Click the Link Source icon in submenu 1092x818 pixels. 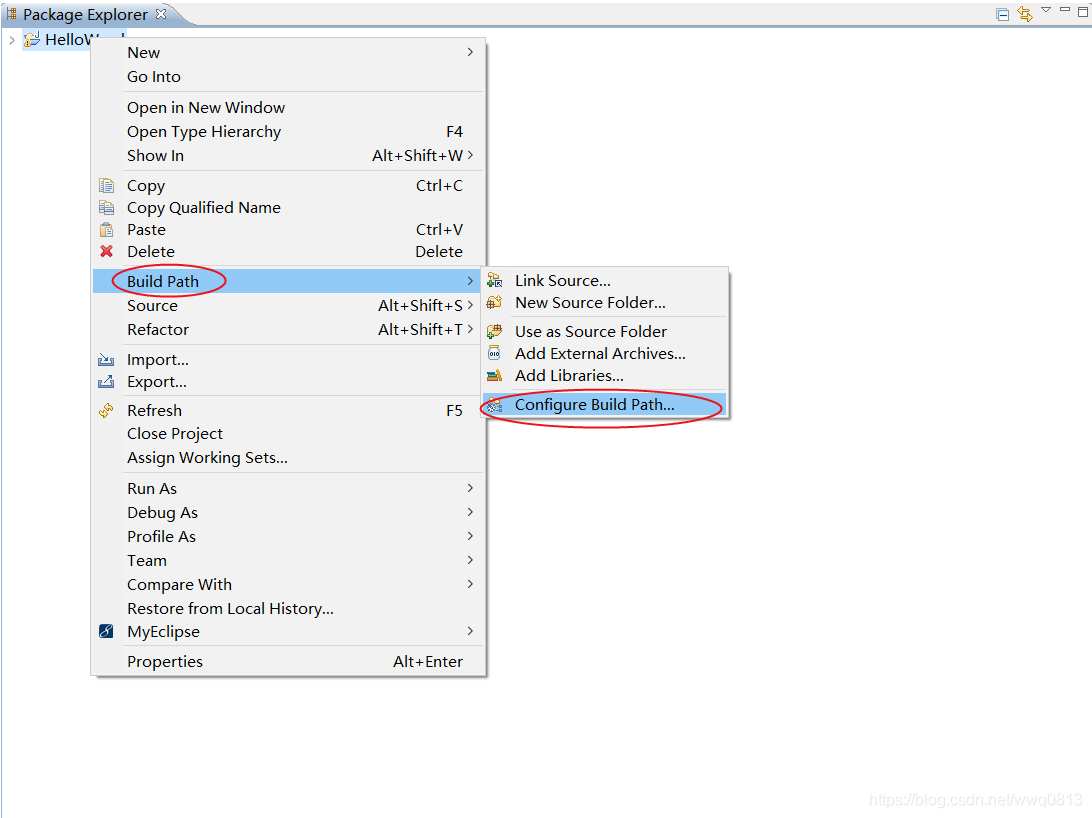495,280
